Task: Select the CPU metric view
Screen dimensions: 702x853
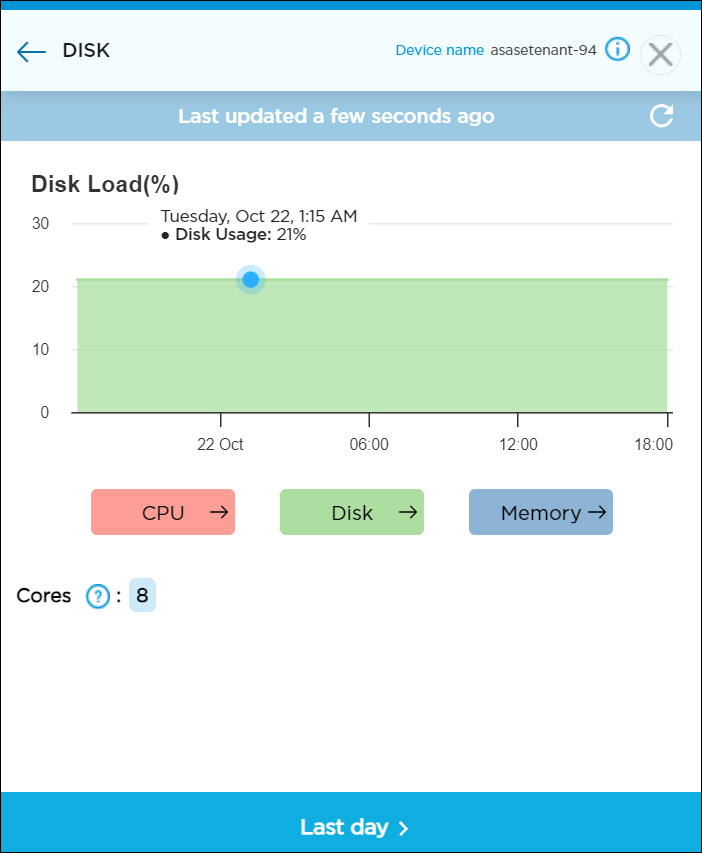Action: [163, 511]
